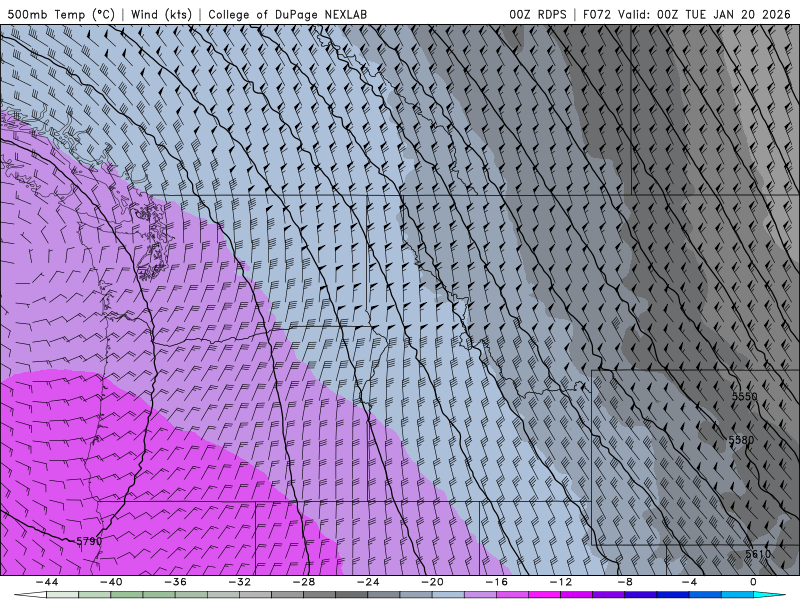Click the -20 colorbar tick label
This screenshot has height=600, width=800.
pos(433,582)
